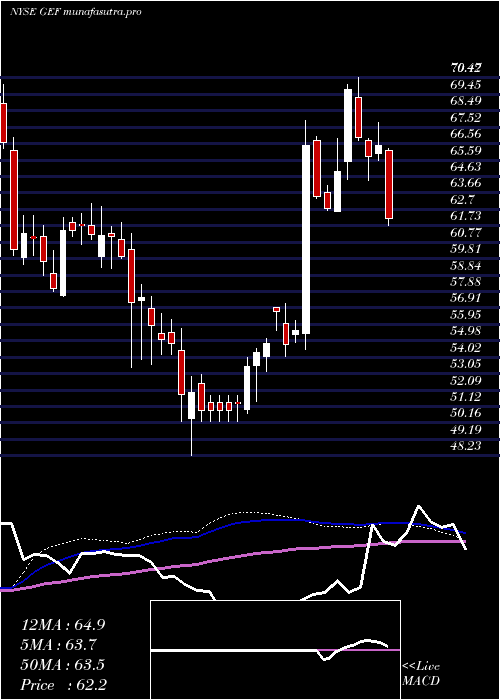The image size is (500, 700).
Task: Click the 57.88 price axis label
Action: (466, 282)
